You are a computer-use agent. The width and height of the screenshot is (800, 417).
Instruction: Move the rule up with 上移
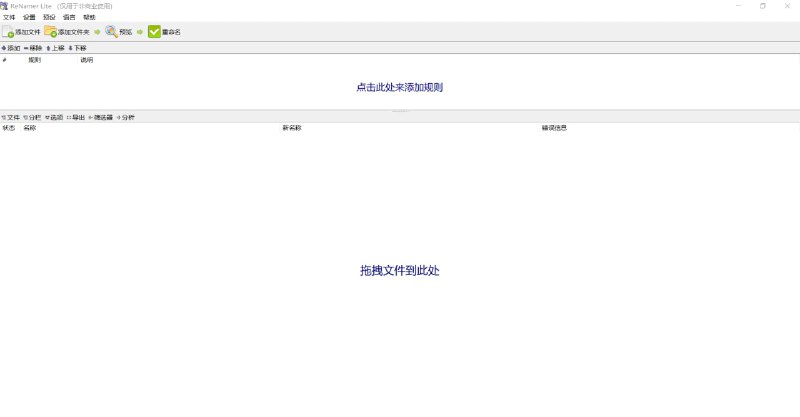pos(55,48)
